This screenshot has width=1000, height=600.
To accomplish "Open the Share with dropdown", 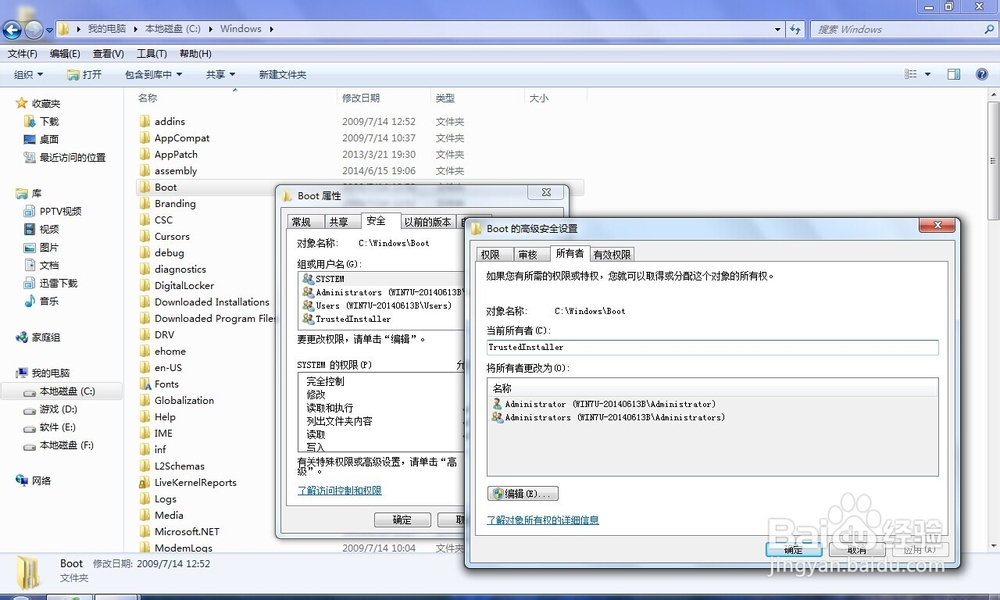I will click(221, 75).
